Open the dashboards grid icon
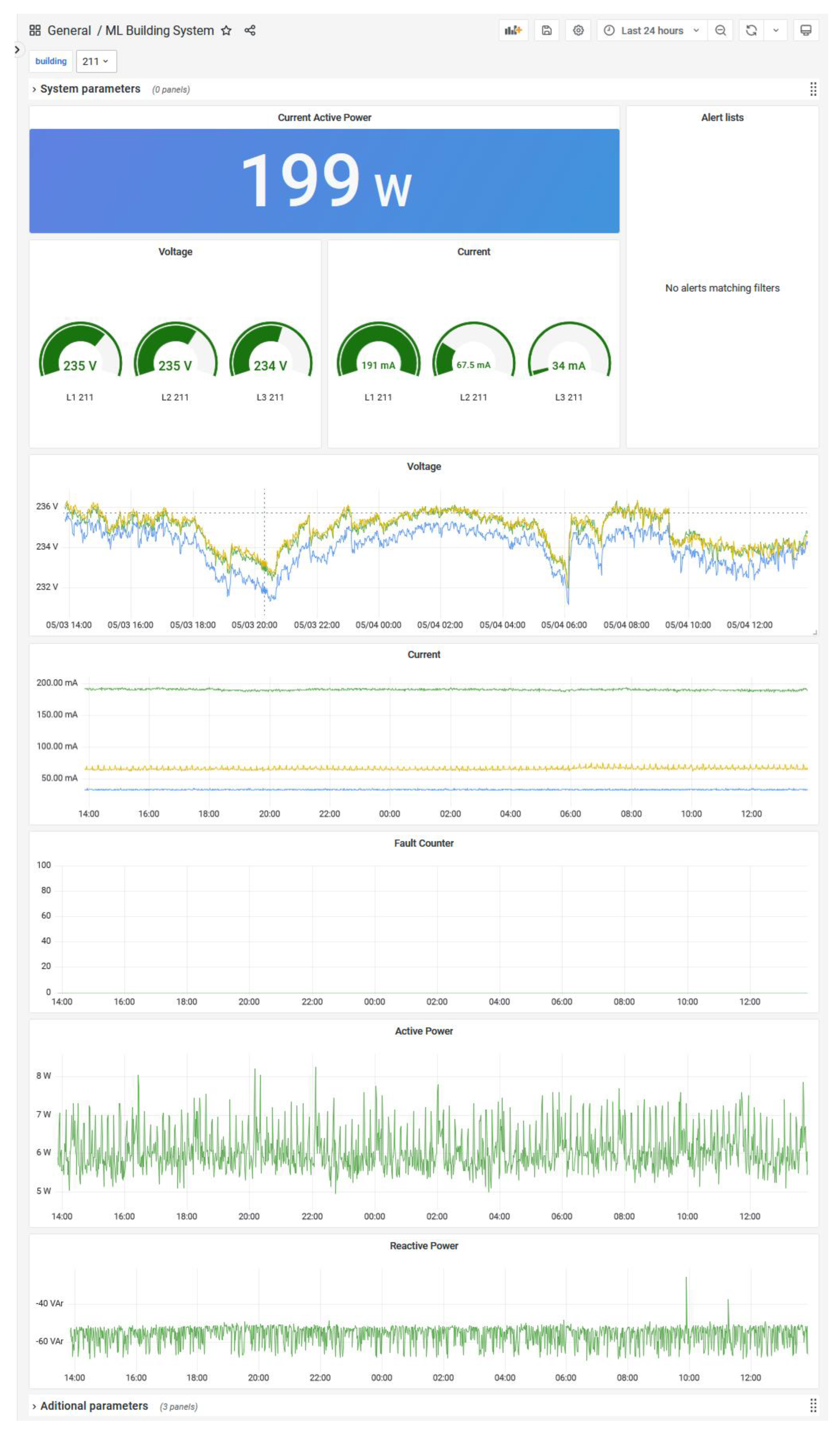 tap(35, 31)
